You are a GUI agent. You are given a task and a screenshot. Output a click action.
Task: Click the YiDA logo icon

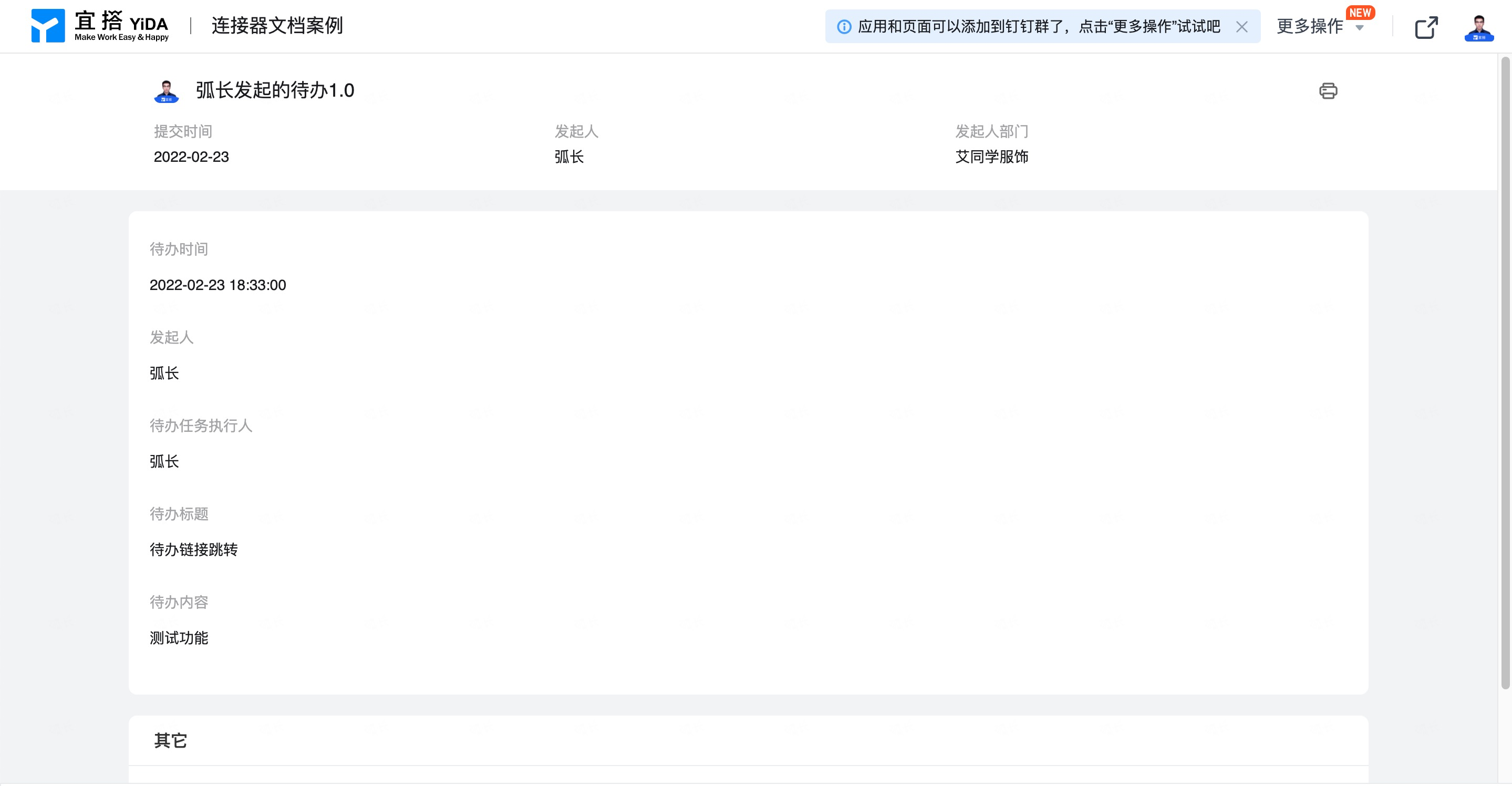point(47,25)
